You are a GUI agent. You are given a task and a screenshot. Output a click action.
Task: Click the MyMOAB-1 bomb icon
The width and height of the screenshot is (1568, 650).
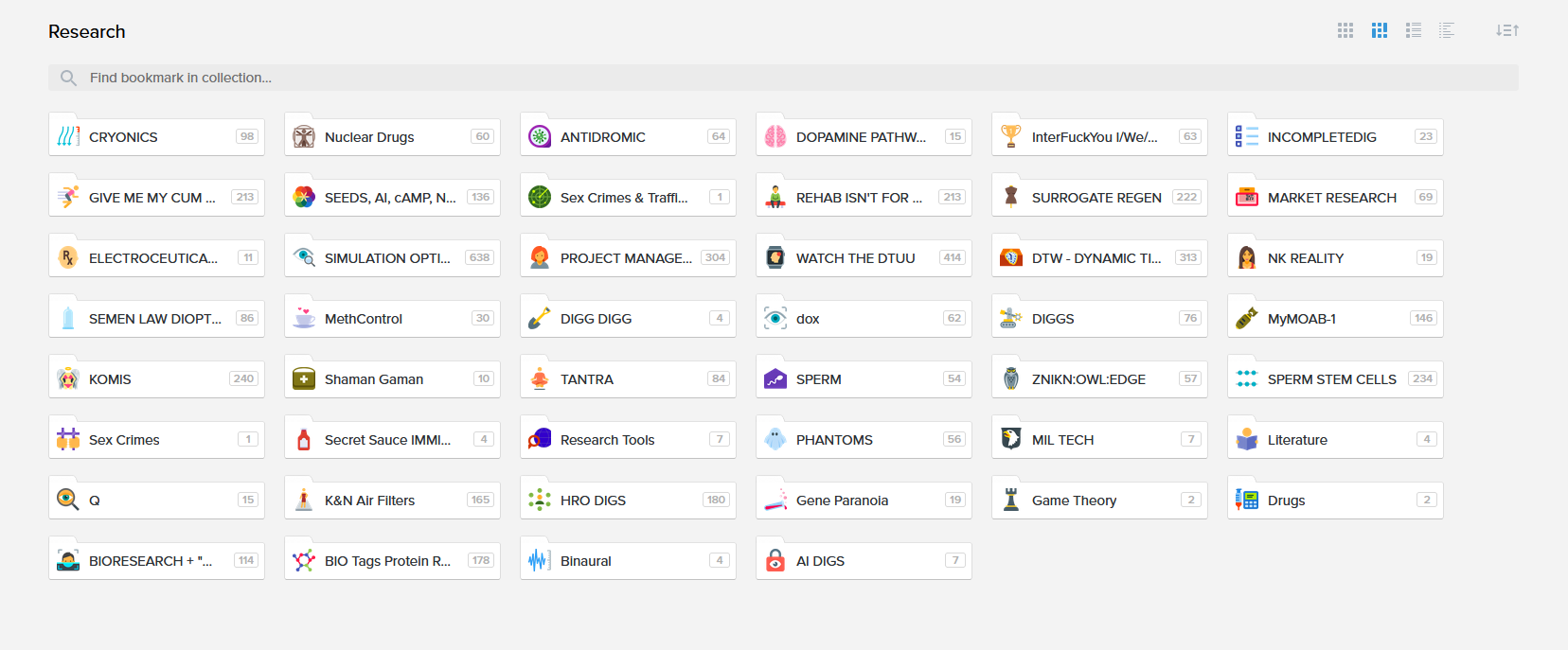coord(1247,319)
